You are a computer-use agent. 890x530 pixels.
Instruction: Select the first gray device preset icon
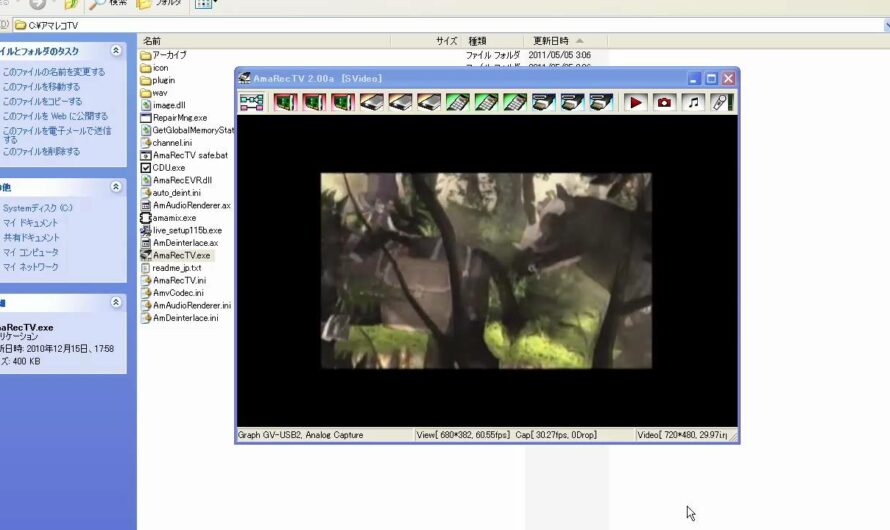pos(372,102)
